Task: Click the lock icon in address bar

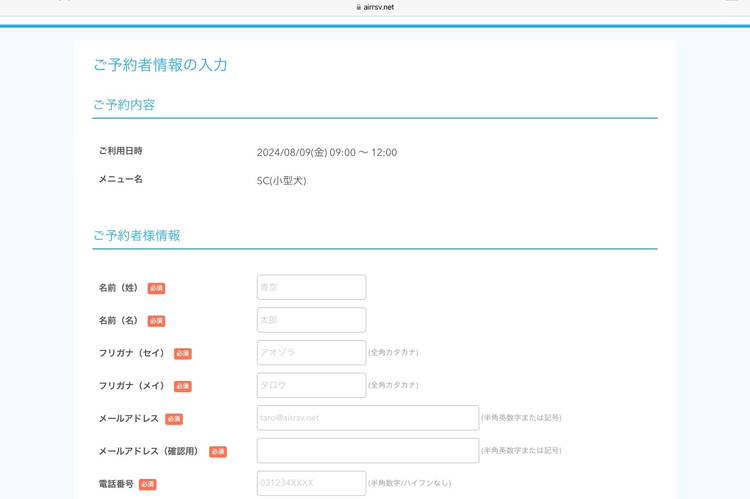Action: (x=358, y=6)
